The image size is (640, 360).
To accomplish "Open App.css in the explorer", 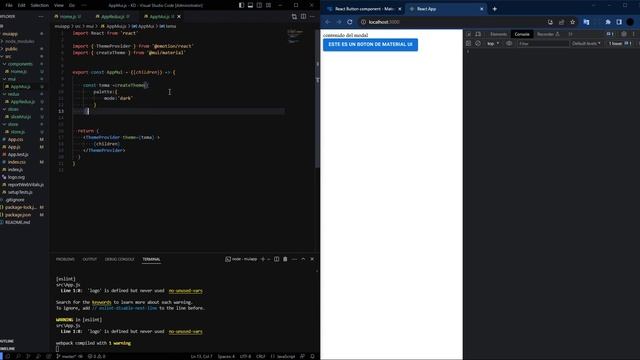I will point(16,140).
